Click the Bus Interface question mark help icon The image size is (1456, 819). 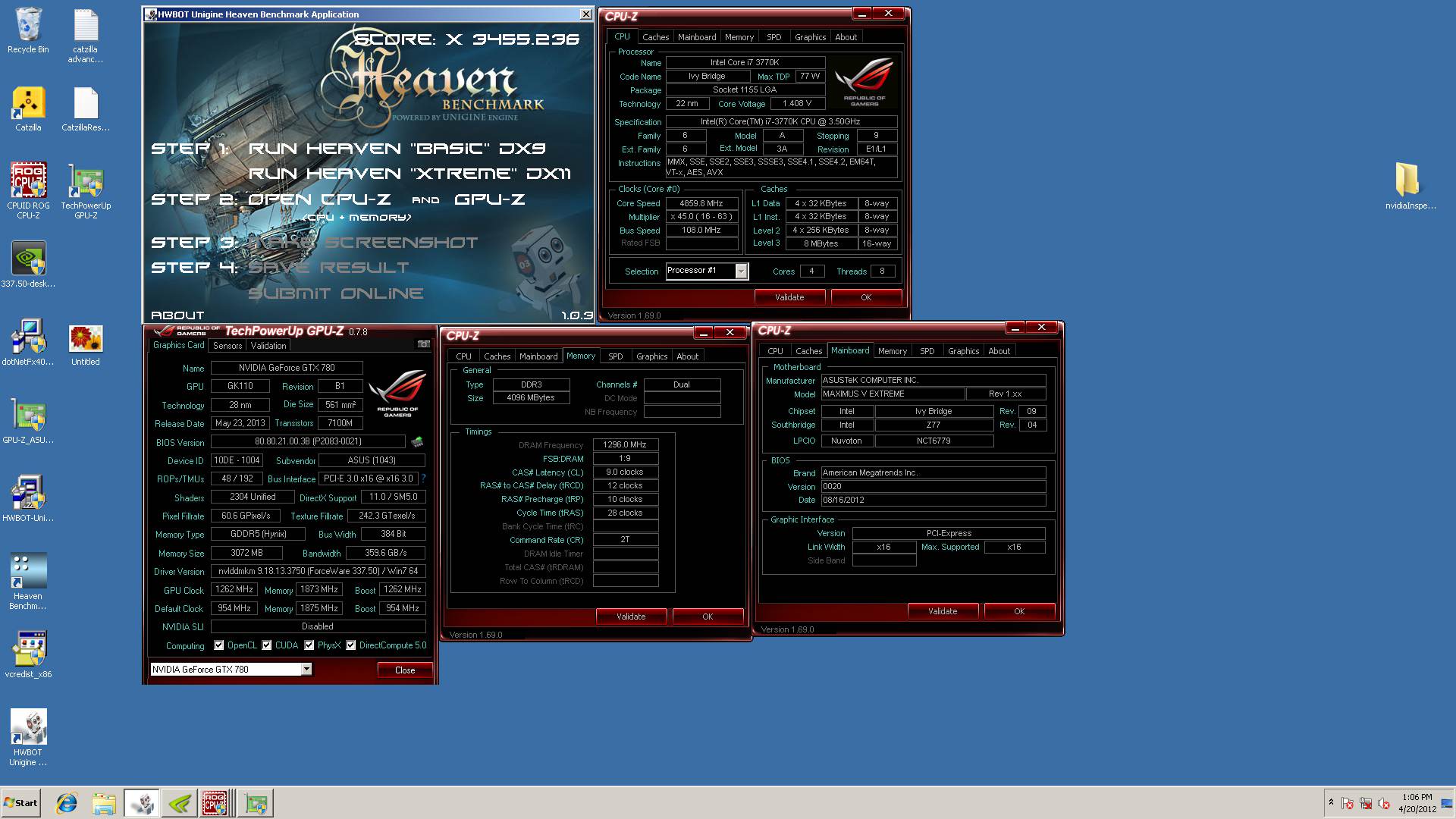[x=423, y=479]
